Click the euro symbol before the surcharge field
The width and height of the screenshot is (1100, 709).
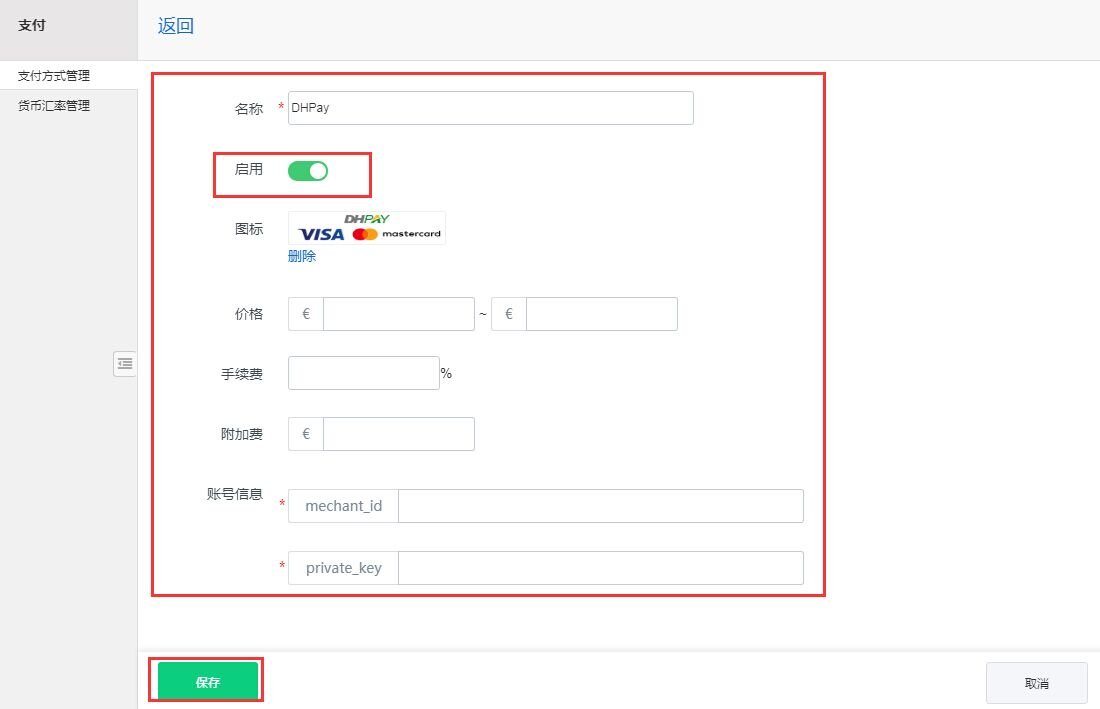(x=305, y=433)
